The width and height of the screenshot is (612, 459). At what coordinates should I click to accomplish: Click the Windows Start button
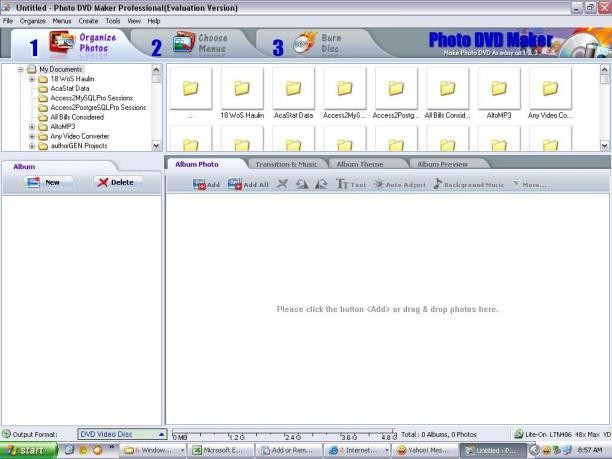[27, 450]
